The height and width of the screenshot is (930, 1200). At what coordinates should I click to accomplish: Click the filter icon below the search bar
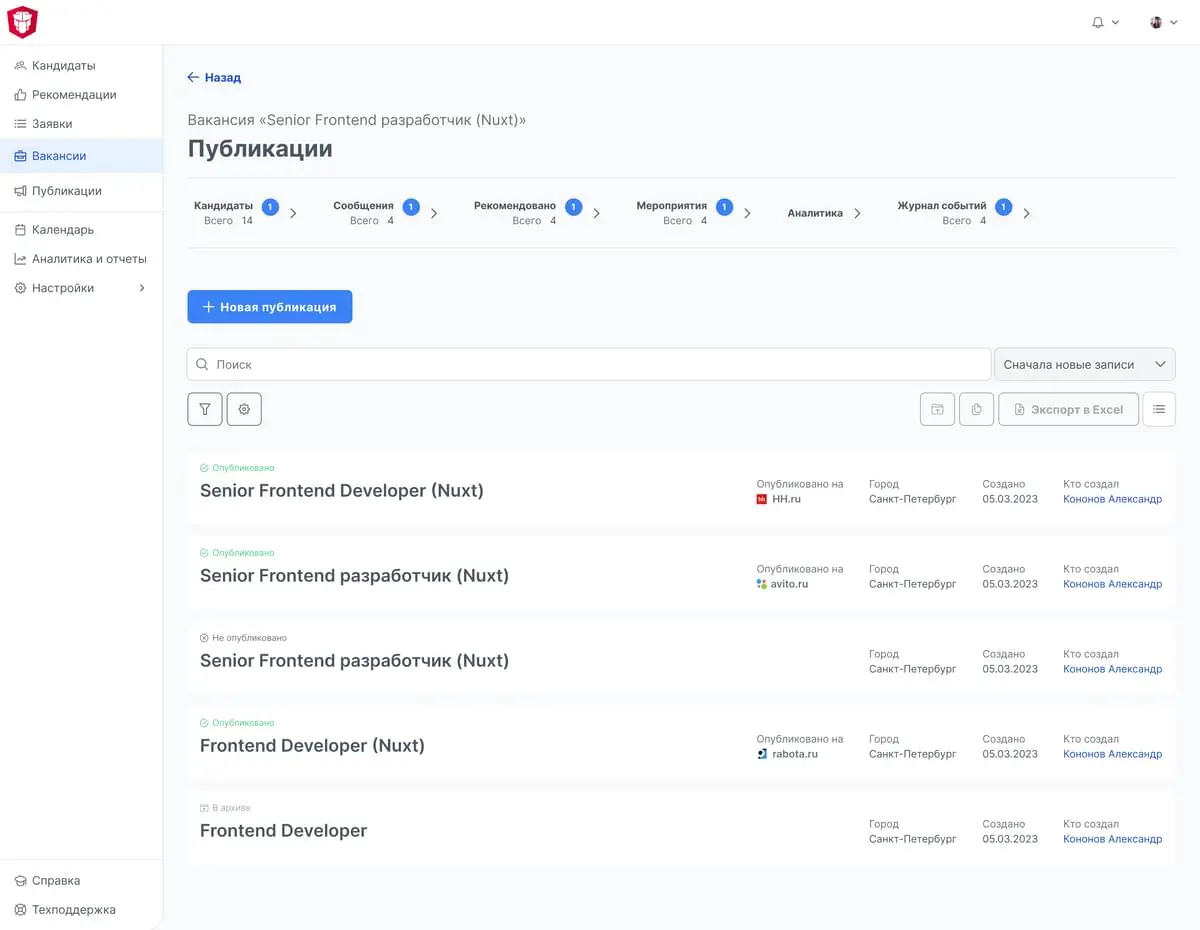pyautogui.click(x=204, y=409)
